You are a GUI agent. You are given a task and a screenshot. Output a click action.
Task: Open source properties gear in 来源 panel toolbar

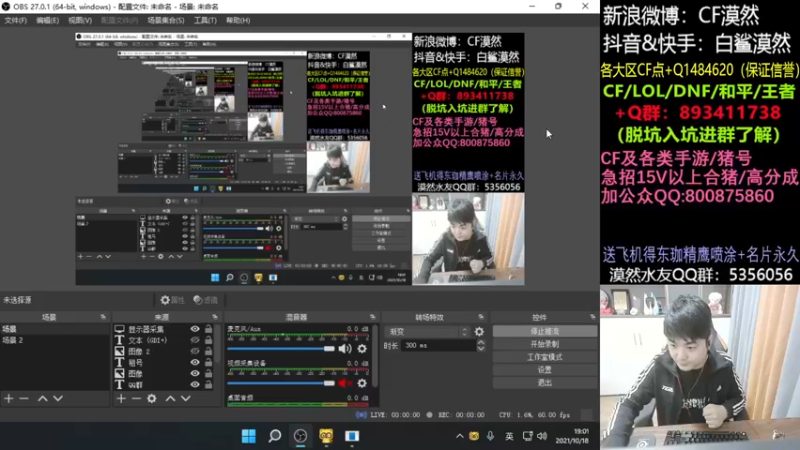coord(152,398)
